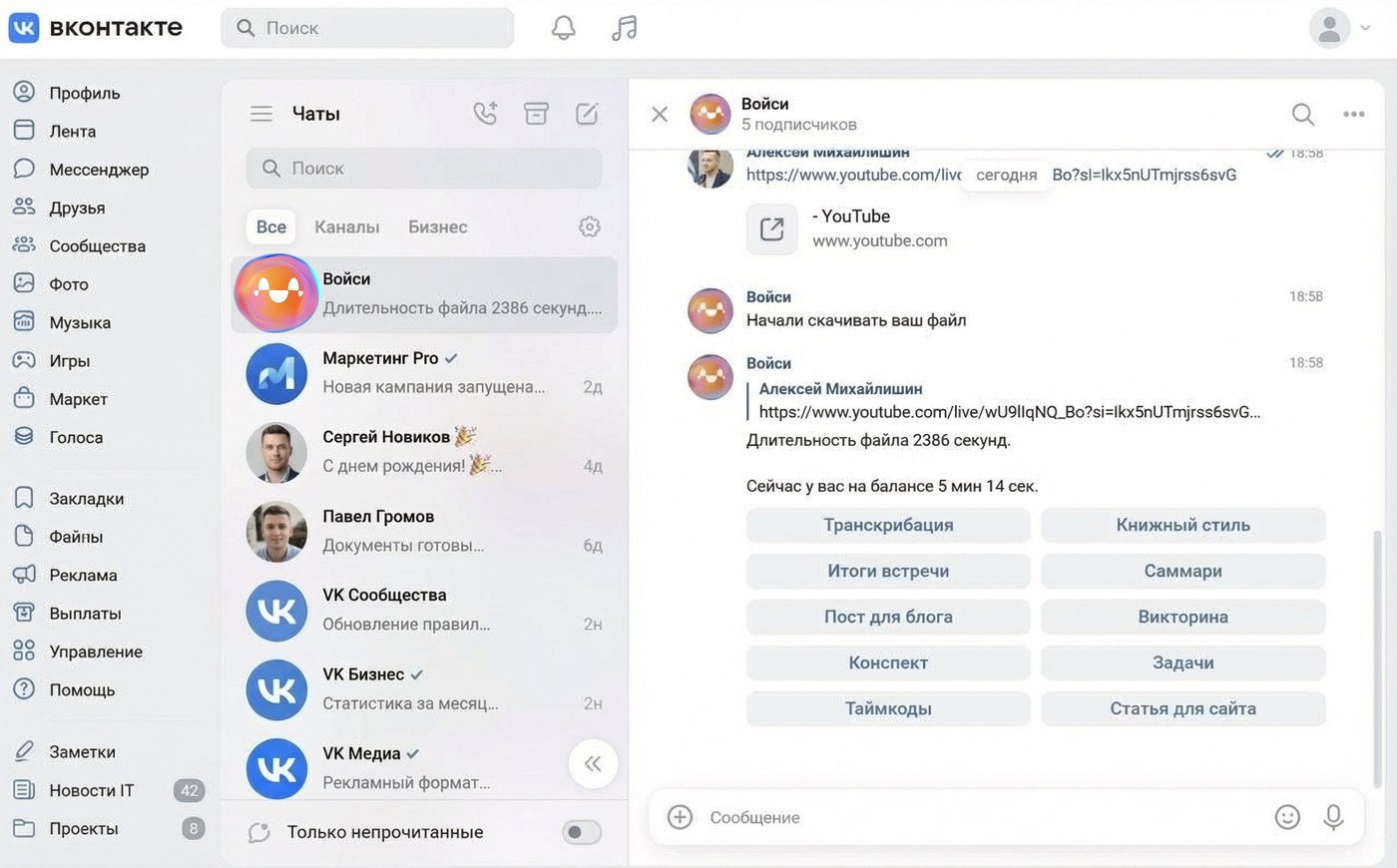Viewport: 1397px width, 868px height.
Task: Open the VK Бизнес chat
Action: tap(424, 688)
